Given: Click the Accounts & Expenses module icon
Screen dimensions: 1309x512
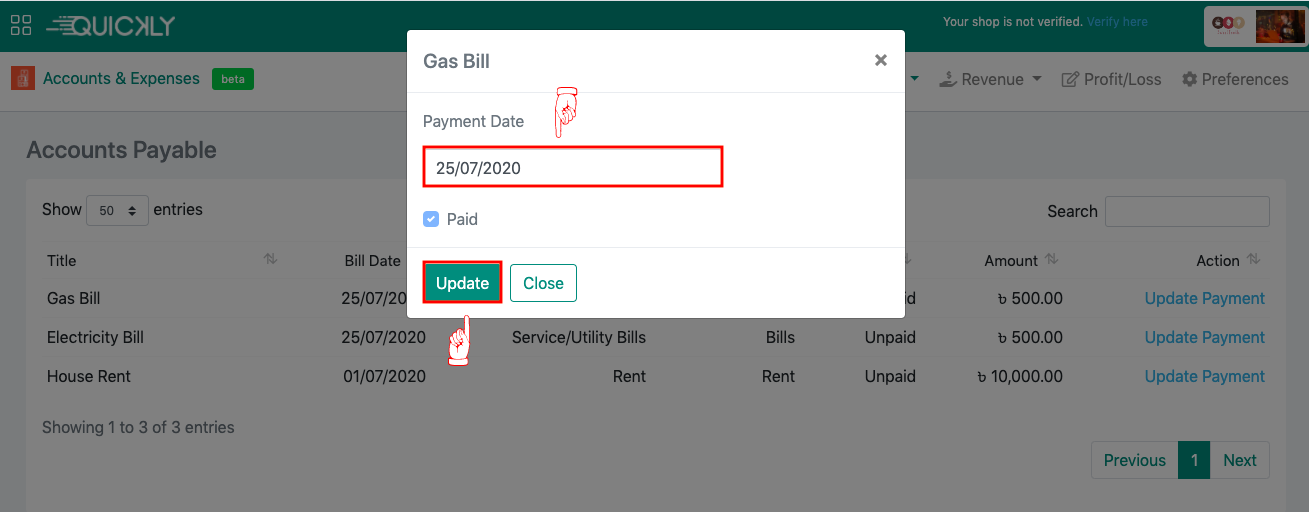Looking at the screenshot, I should click(23, 78).
